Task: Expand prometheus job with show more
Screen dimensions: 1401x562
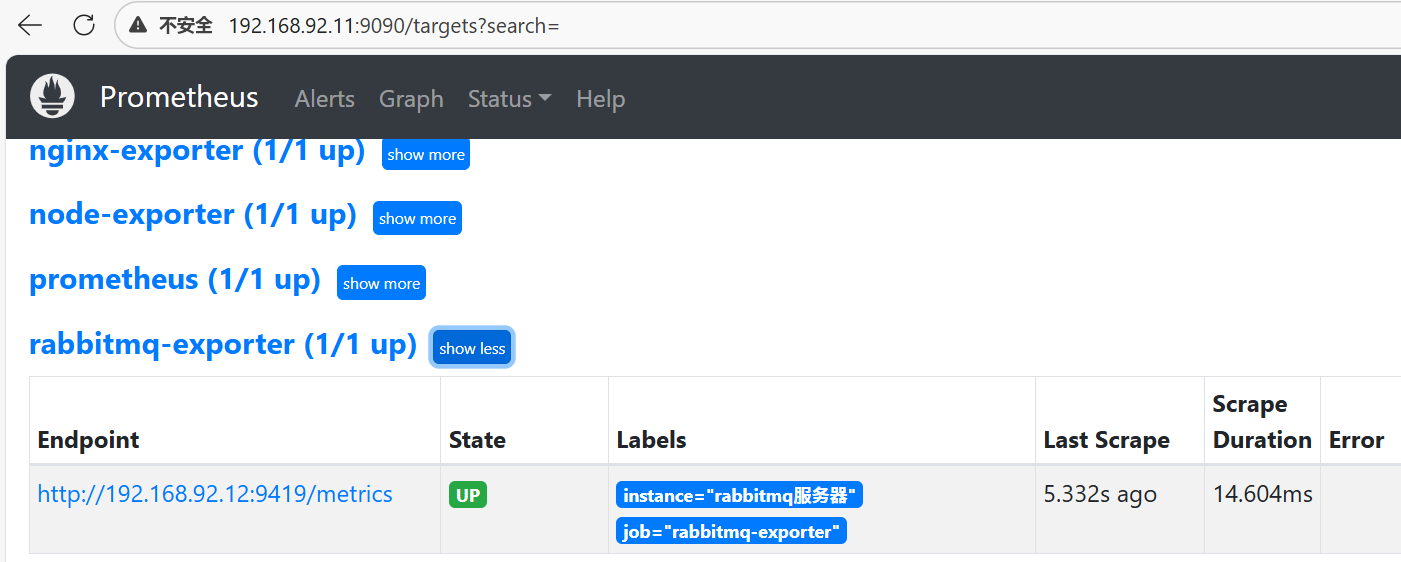Action: 381,283
